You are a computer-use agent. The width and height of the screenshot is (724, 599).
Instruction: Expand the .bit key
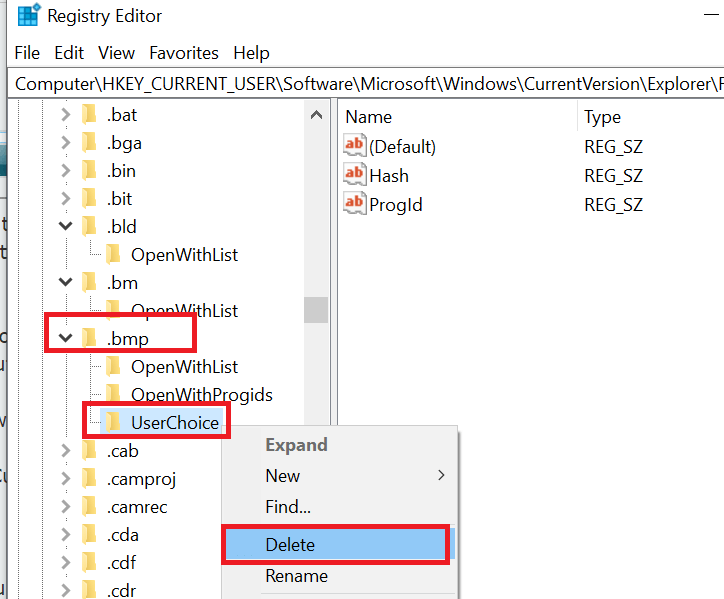coord(66,199)
